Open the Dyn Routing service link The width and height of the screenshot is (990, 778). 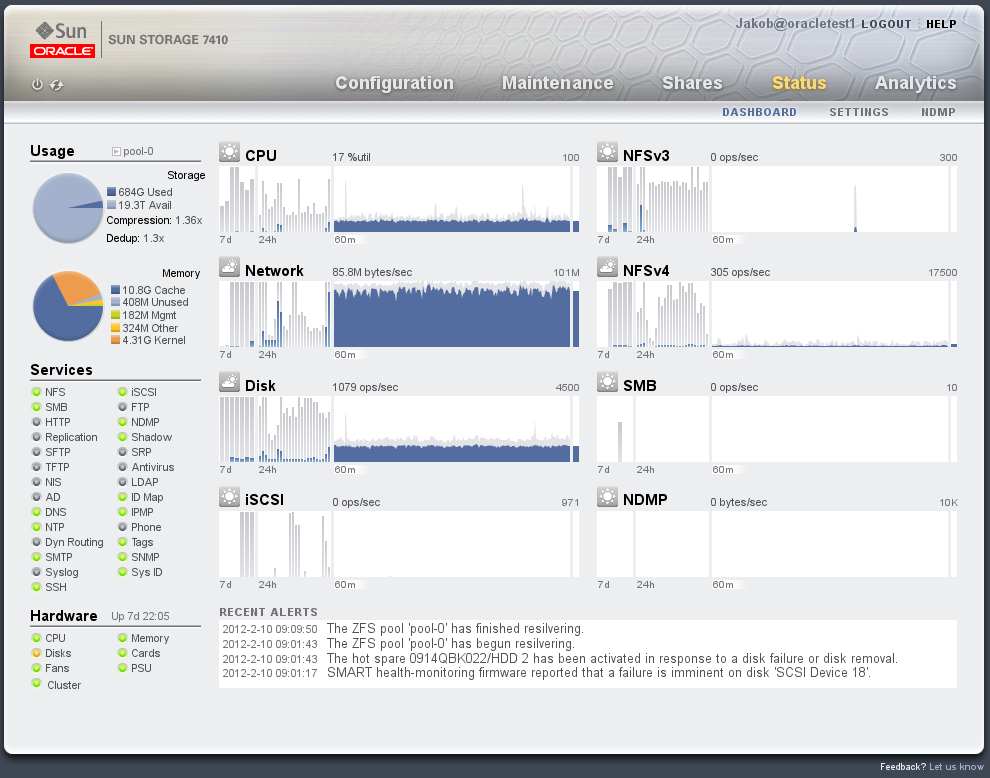click(x=75, y=542)
